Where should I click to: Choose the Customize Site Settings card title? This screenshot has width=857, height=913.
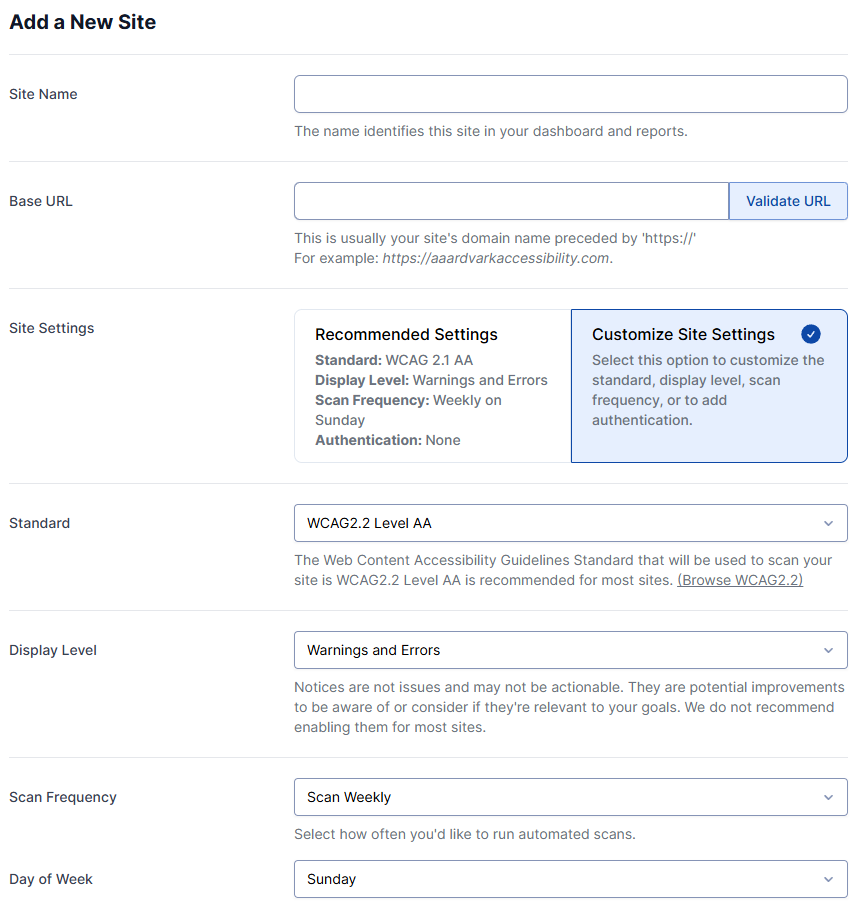683,335
